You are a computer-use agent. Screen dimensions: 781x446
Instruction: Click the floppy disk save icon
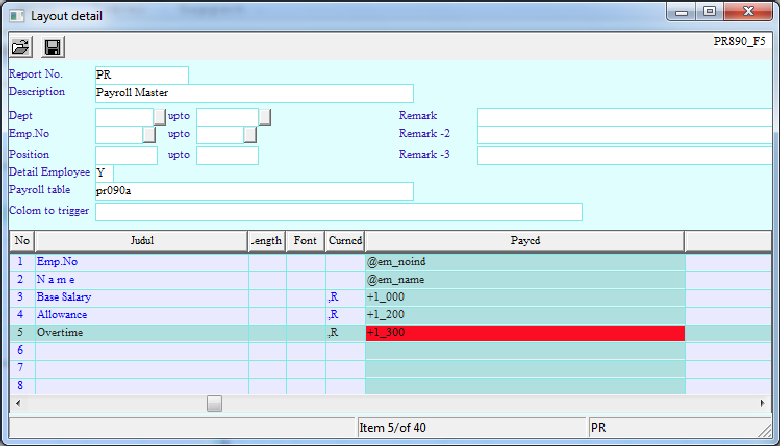pos(53,47)
